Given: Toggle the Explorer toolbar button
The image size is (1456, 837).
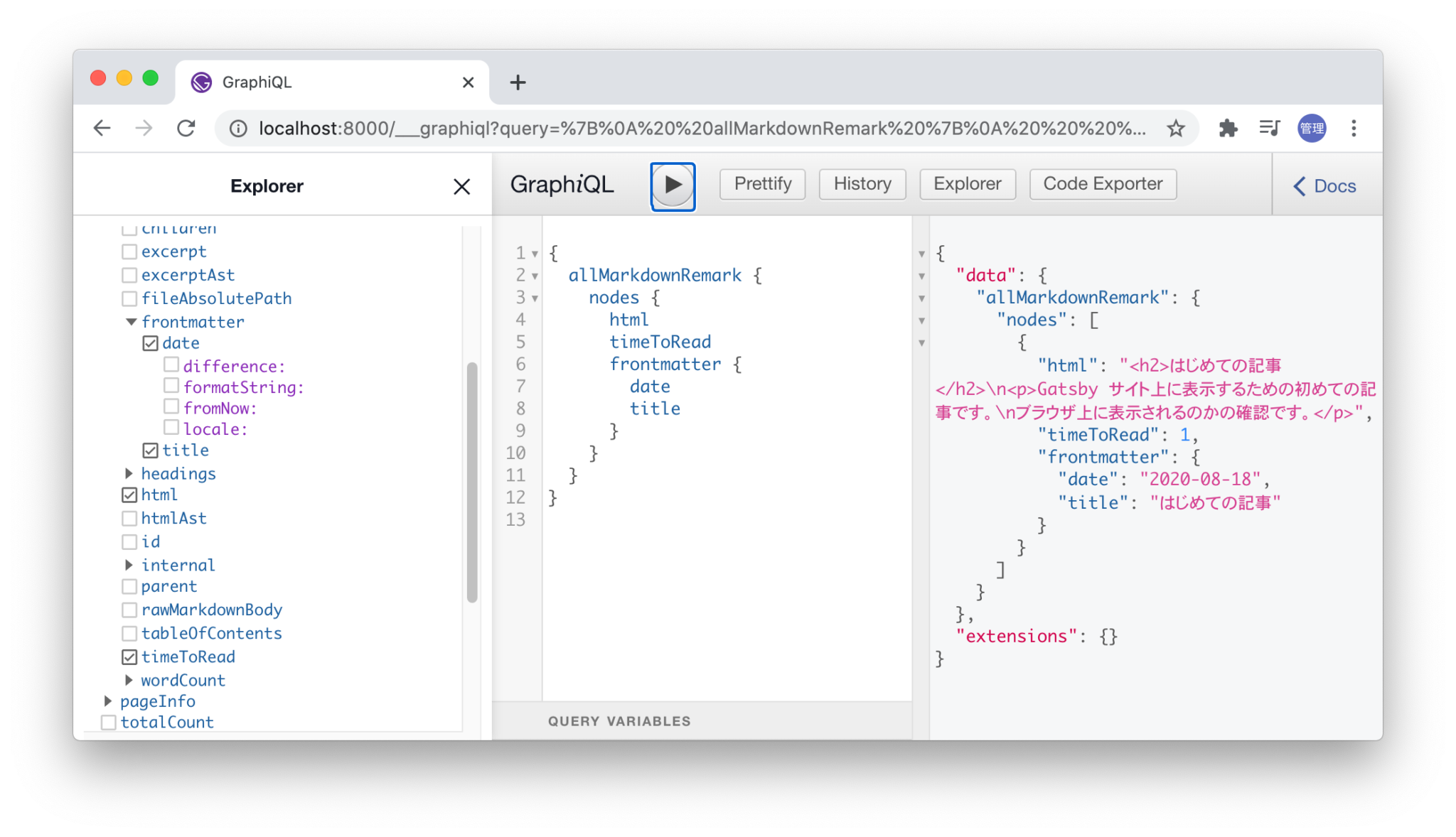Looking at the screenshot, I should [967, 184].
